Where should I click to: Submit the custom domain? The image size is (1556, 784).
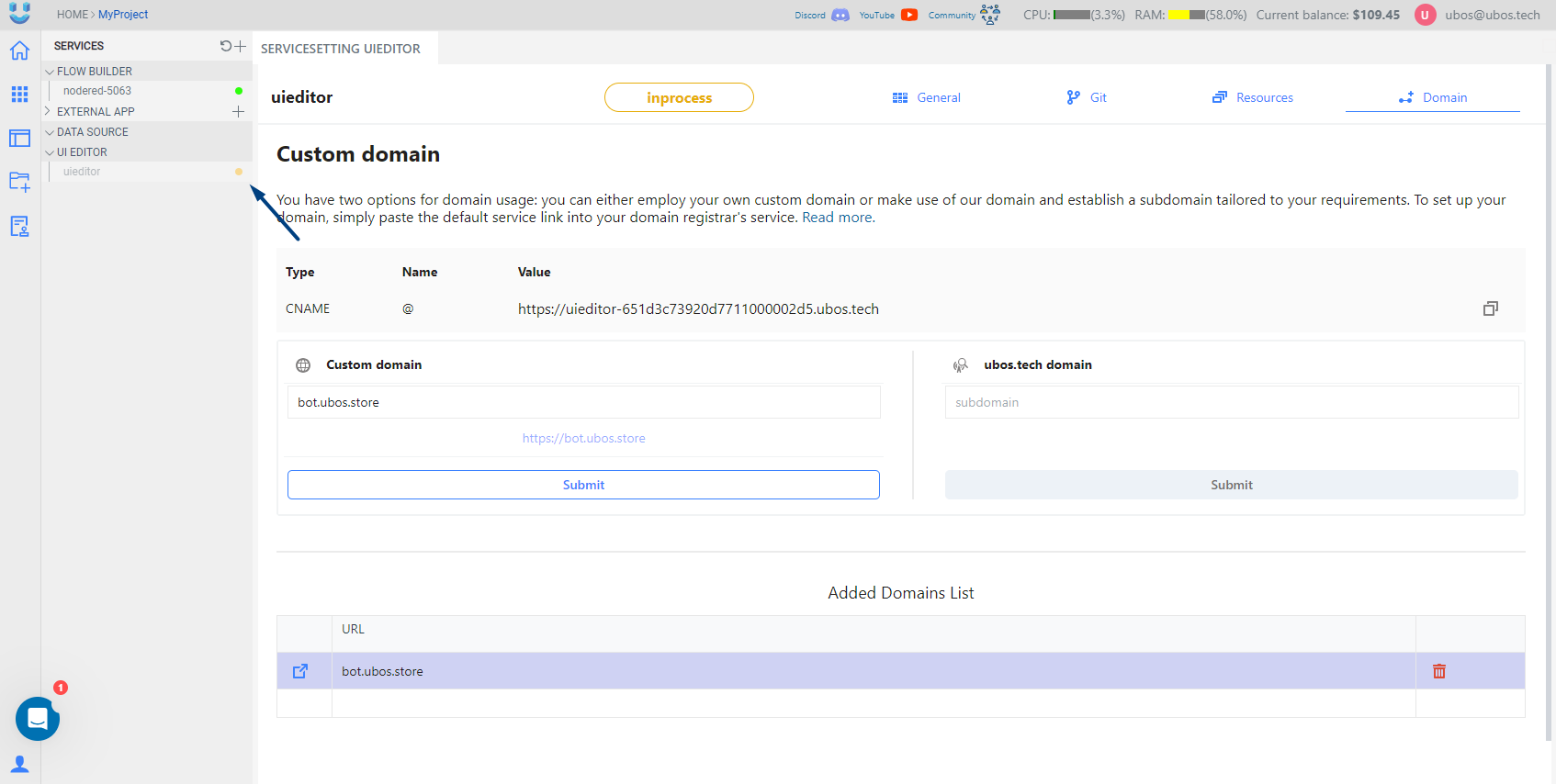point(583,485)
